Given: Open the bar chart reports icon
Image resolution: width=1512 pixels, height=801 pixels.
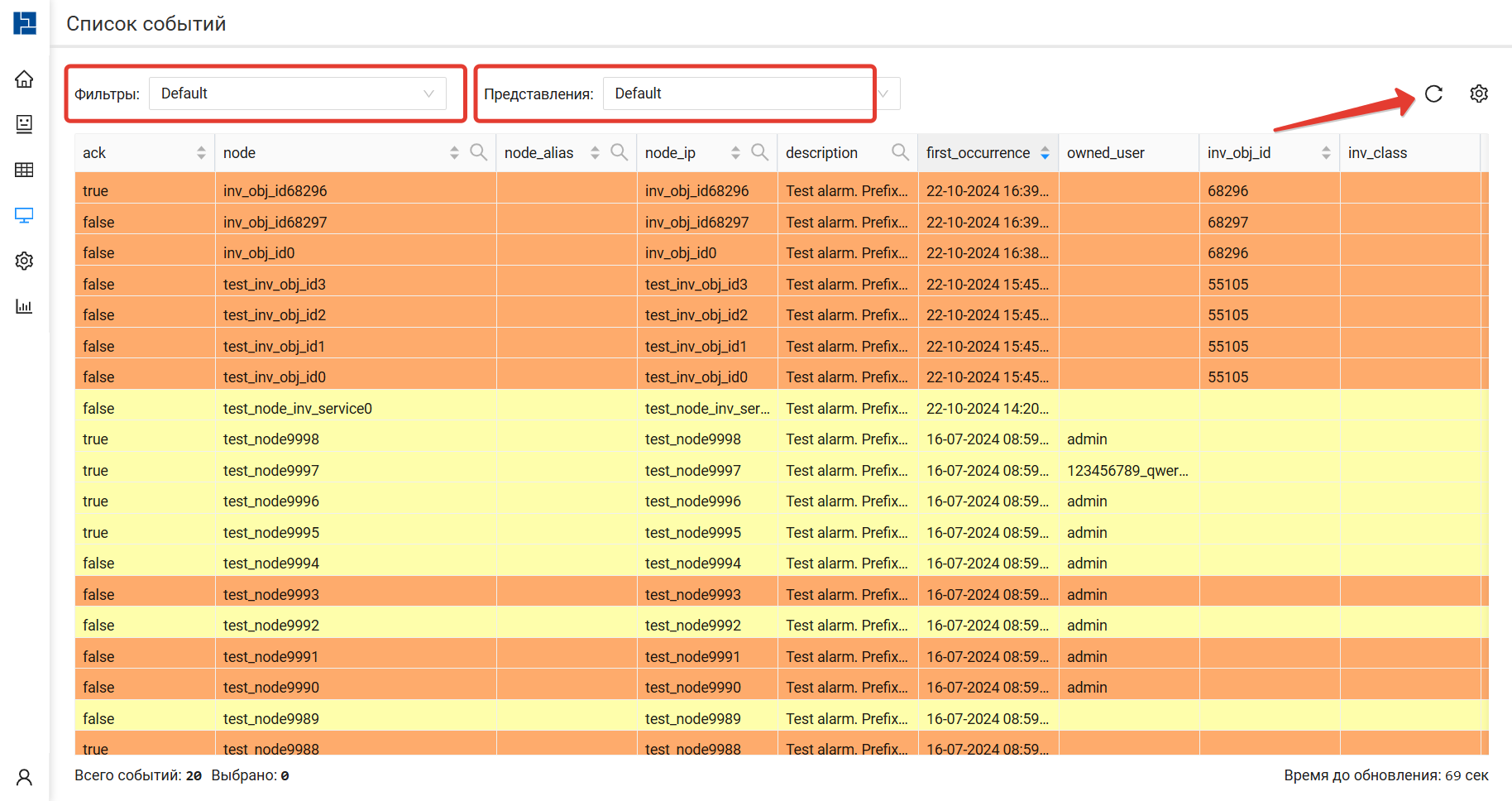Looking at the screenshot, I should pos(24,307).
